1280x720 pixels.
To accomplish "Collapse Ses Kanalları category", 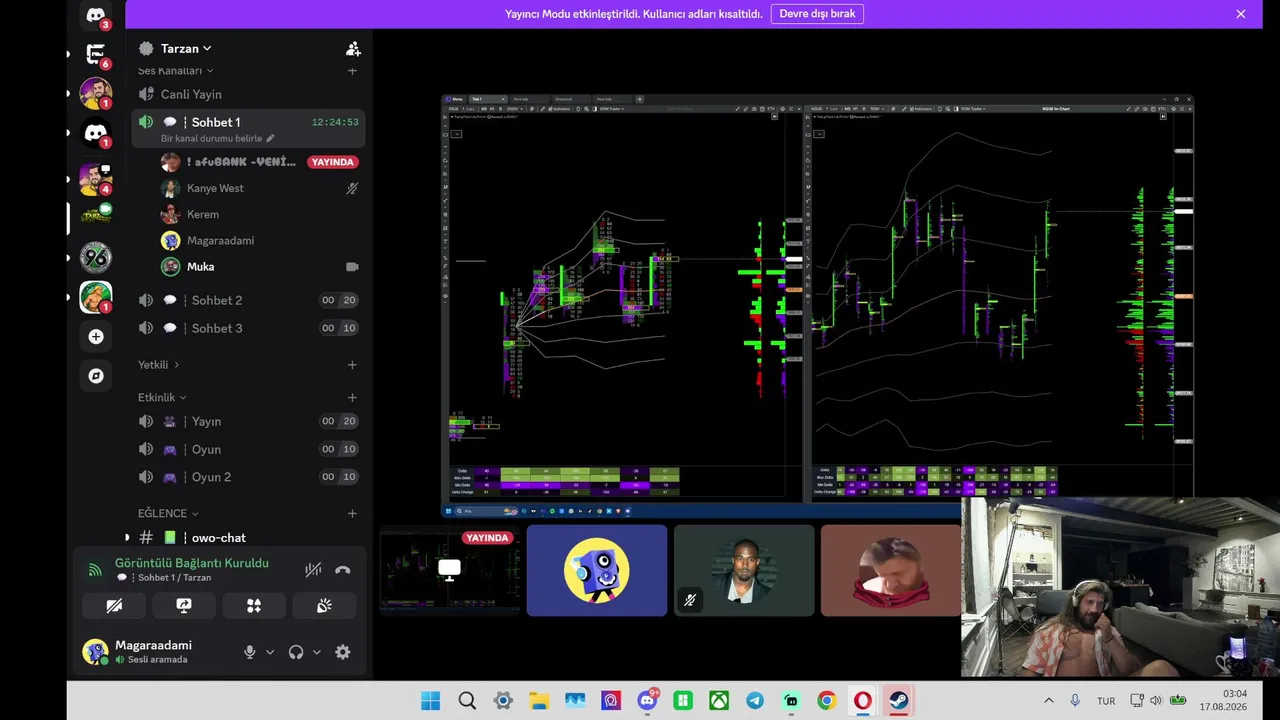I will point(176,71).
